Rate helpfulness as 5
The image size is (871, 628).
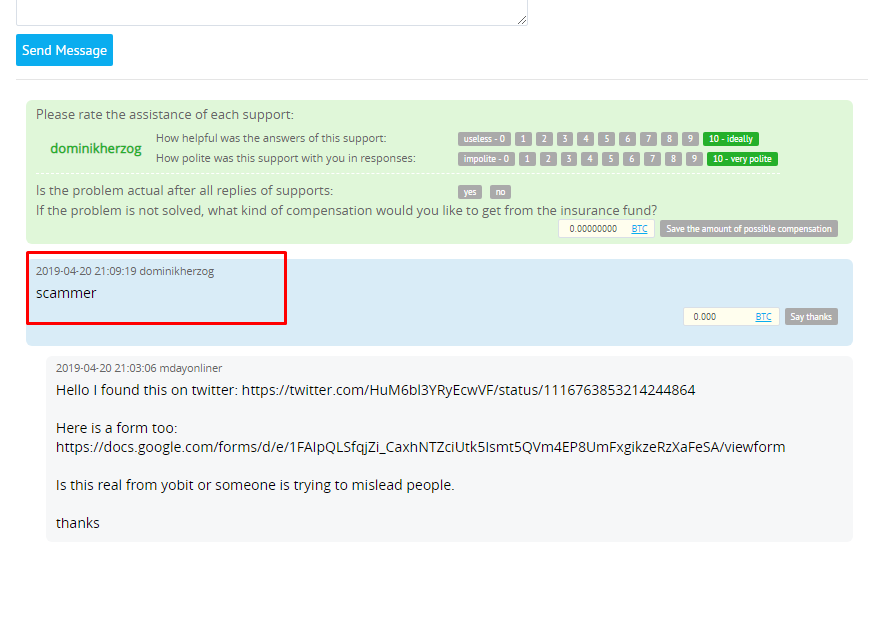(x=607, y=139)
